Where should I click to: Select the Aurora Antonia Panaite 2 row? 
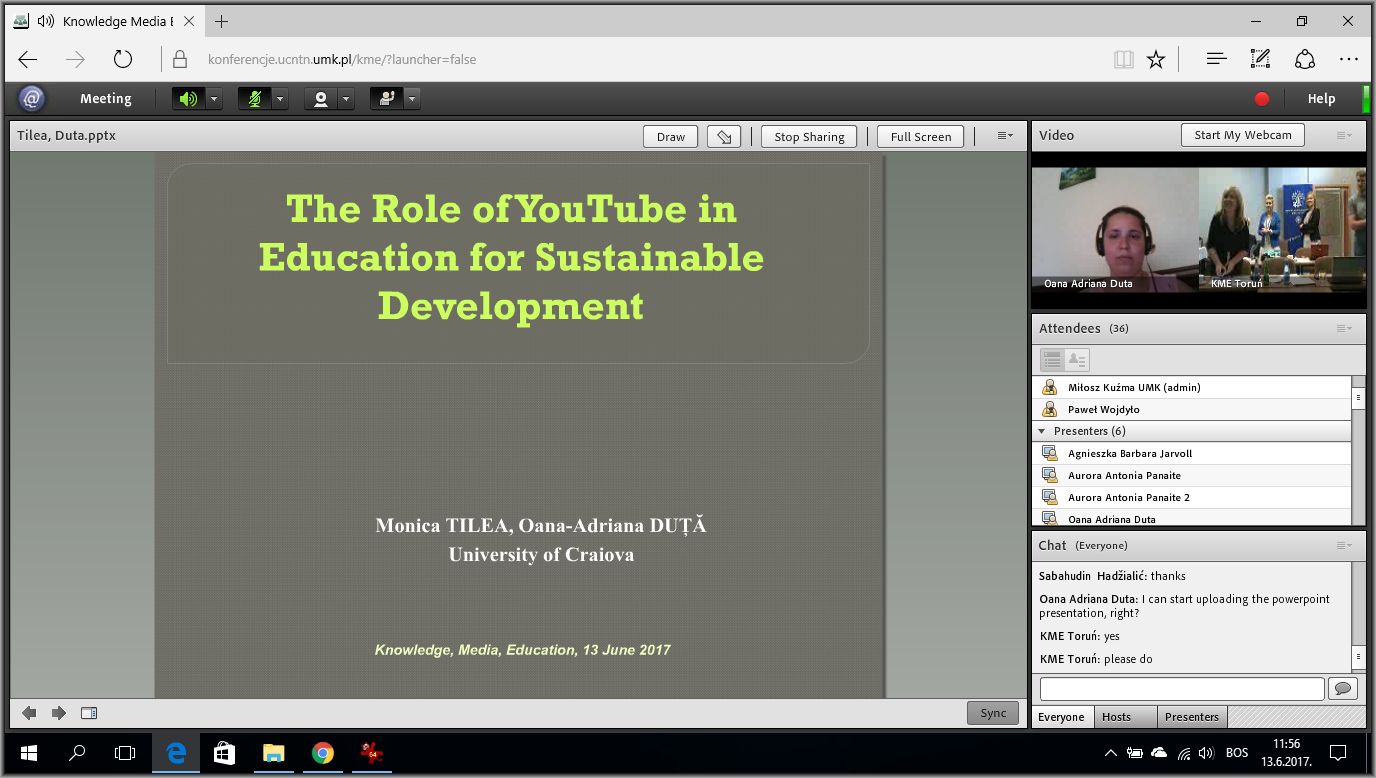(1192, 497)
